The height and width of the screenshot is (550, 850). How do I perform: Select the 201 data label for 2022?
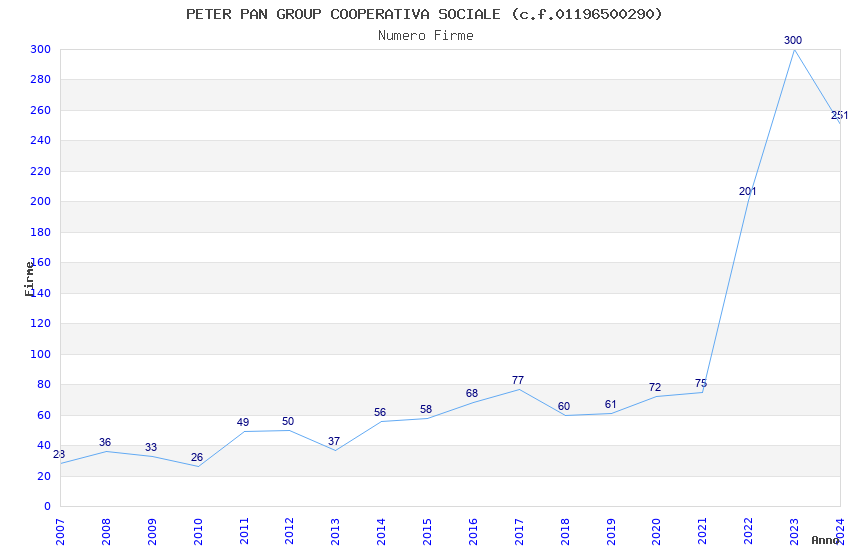click(x=747, y=191)
